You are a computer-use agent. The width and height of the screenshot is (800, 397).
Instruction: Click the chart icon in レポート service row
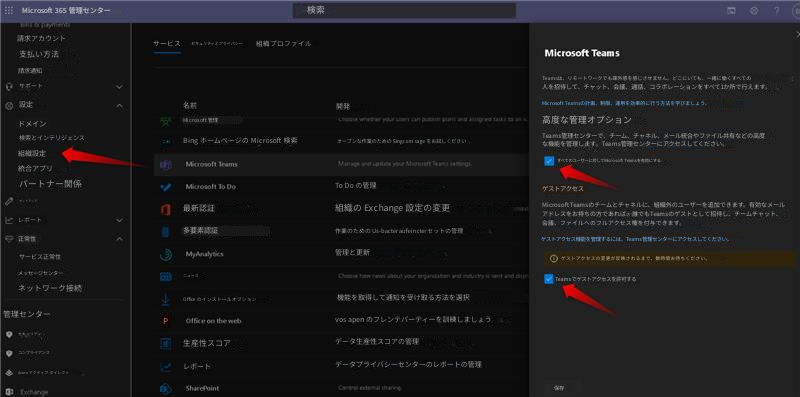pos(165,366)
